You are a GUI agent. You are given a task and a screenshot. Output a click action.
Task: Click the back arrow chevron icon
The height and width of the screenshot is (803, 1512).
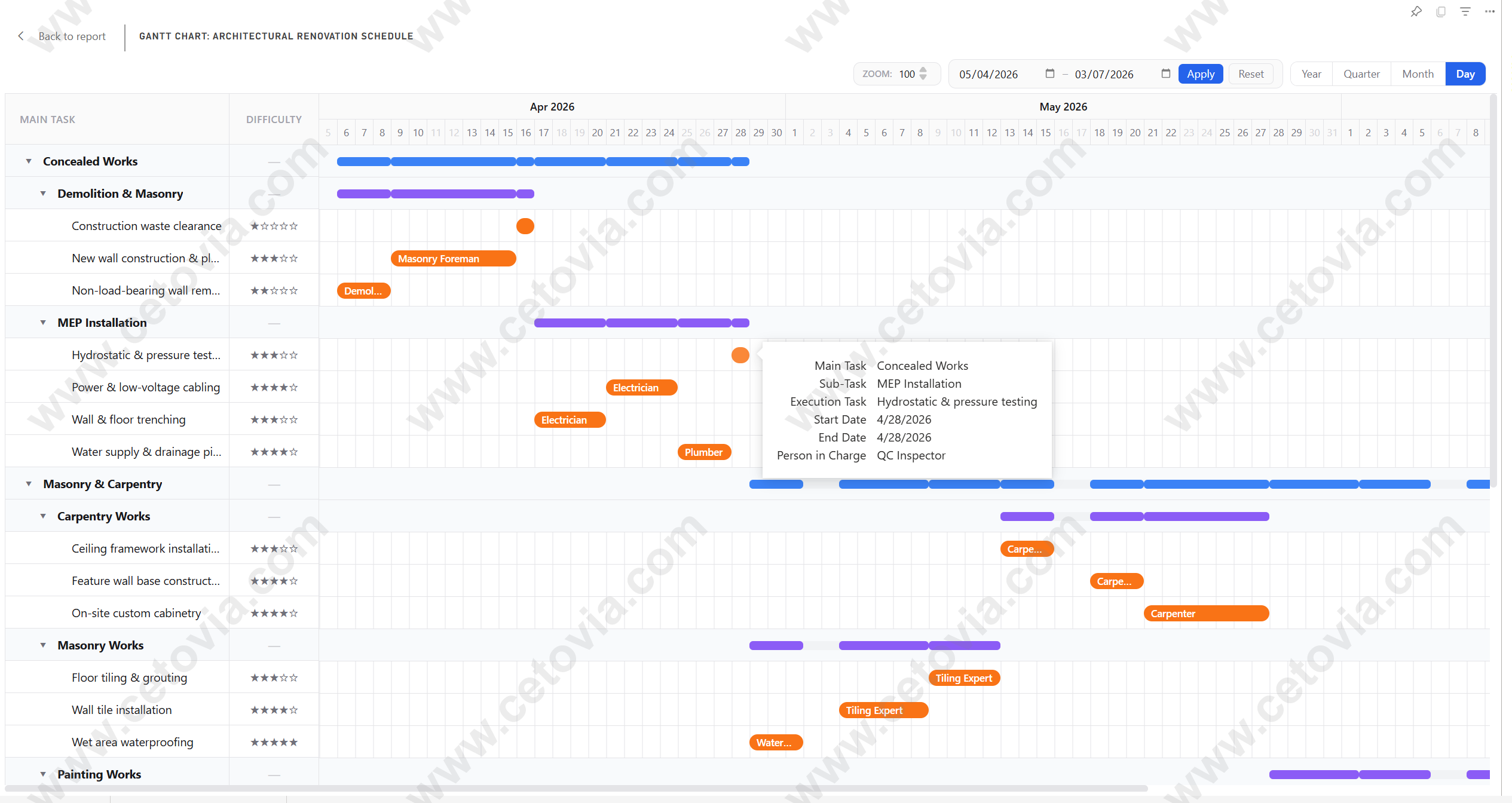click(21, 36)
